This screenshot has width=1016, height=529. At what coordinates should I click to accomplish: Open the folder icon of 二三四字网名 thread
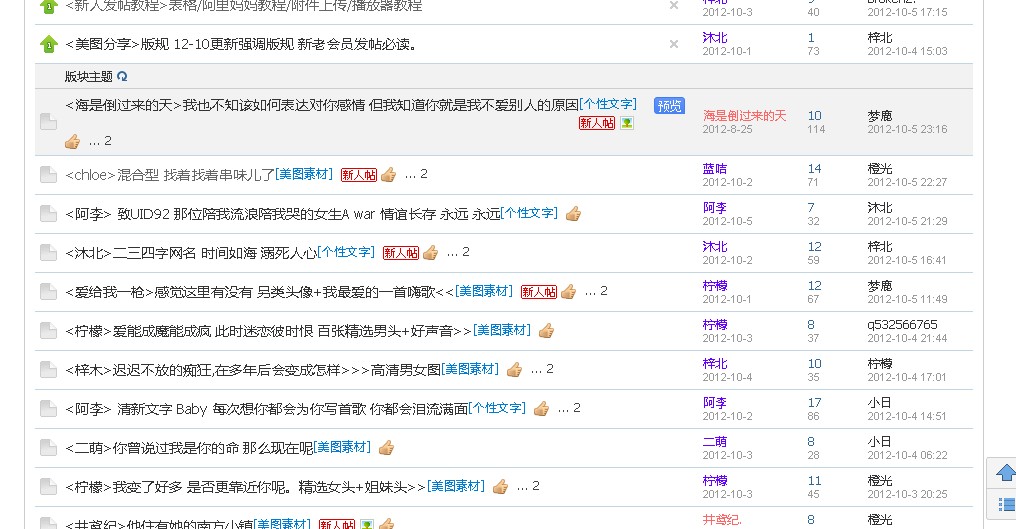(49, 252)
